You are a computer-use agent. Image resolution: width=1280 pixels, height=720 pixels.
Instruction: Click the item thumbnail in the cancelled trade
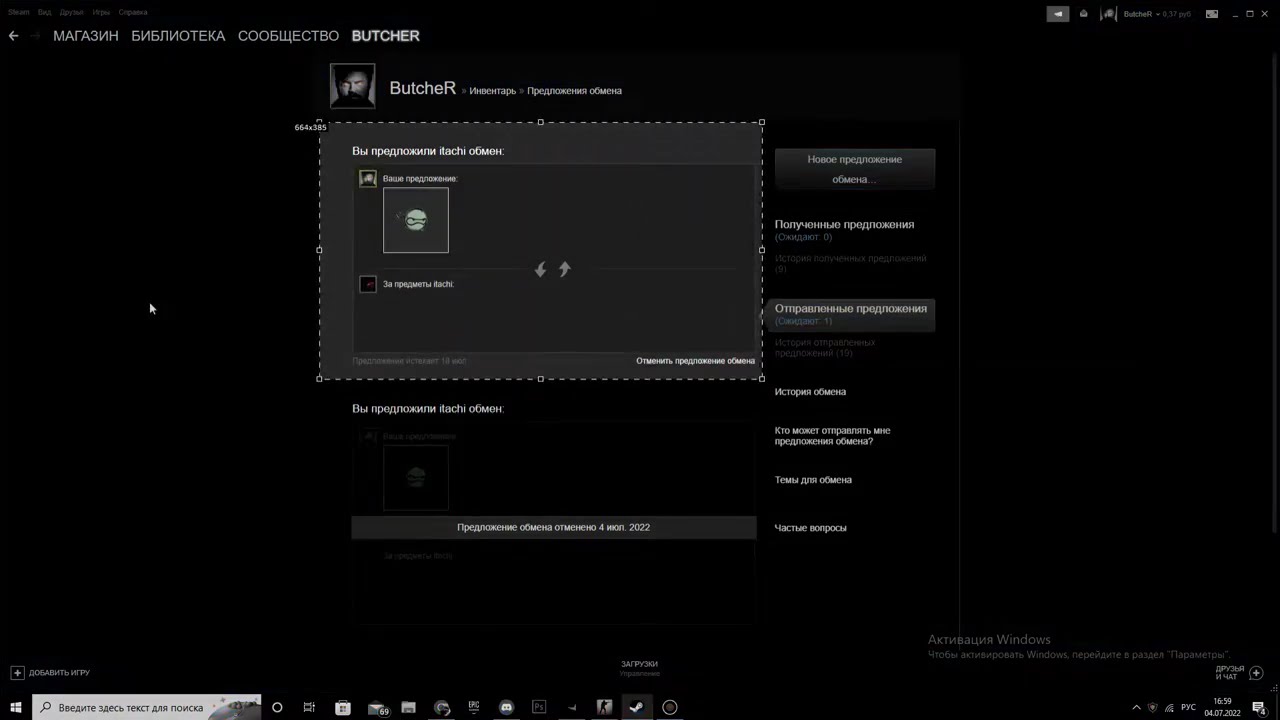(x=416, y=478)
